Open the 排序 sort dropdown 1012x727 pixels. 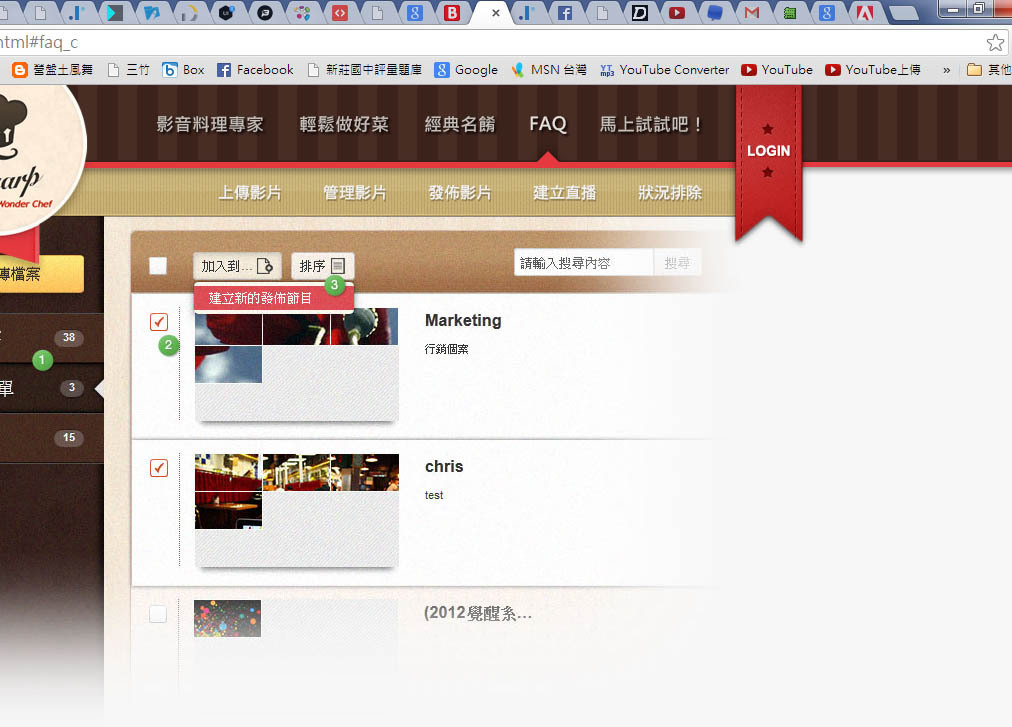click(x=322, y=266)
